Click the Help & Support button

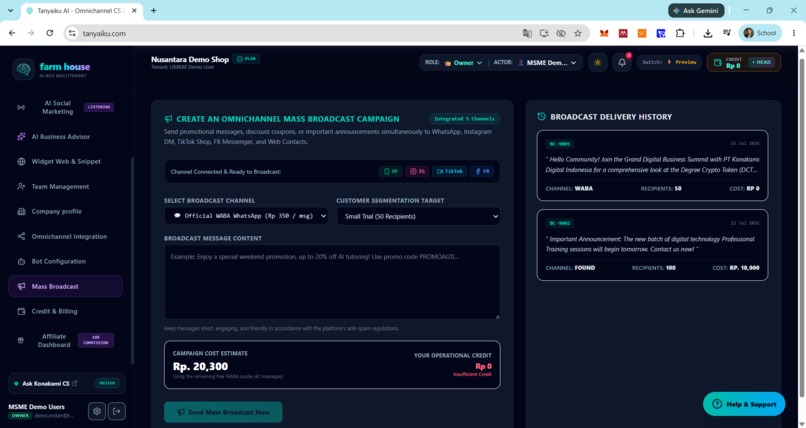click(744, 404)
